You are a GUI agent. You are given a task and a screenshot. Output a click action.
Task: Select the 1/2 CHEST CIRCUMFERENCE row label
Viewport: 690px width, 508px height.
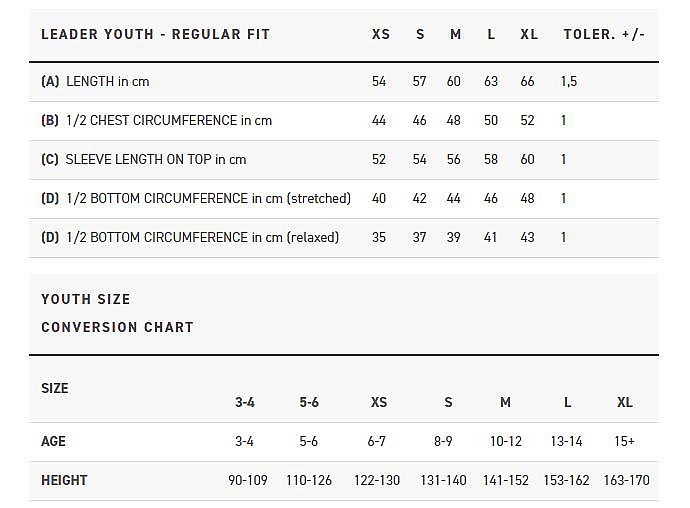[x=156, y=120]
